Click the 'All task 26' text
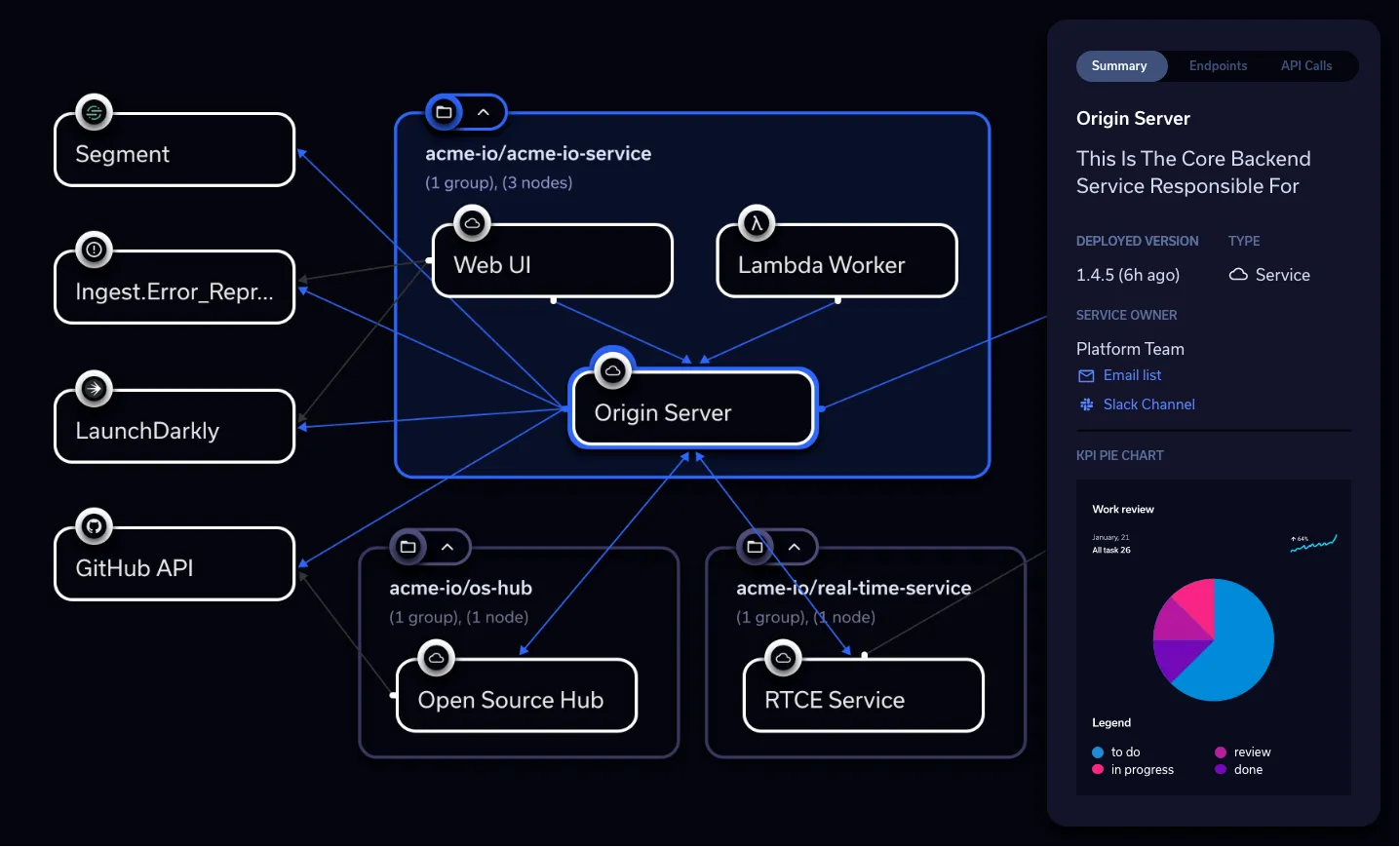The height and width of the screenshot is (847, 1400). 1111,551
